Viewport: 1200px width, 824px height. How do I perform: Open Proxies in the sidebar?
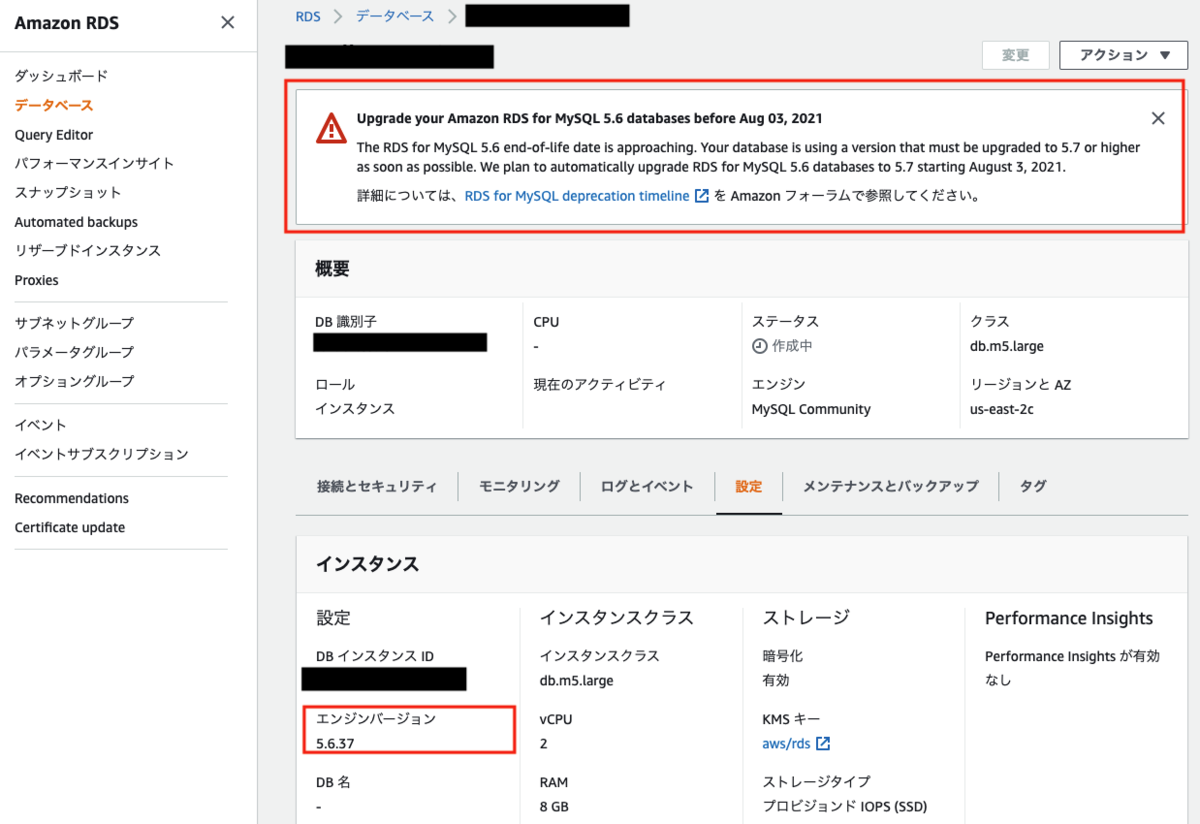coord(37,280)
